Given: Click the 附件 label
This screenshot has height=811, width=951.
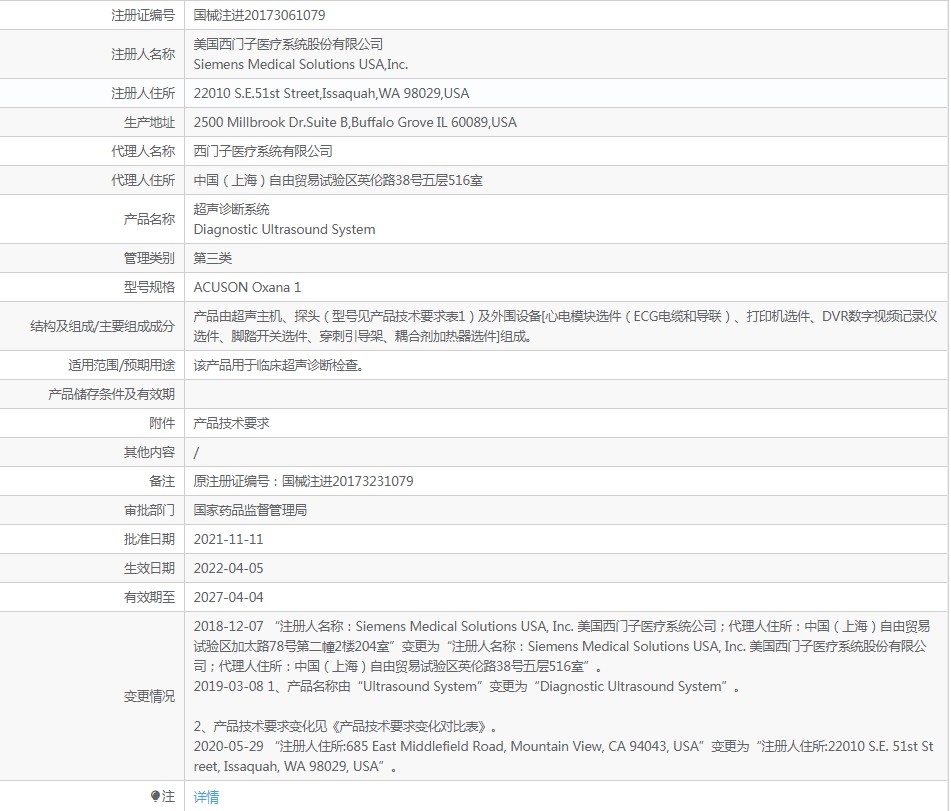Looking at the screenshot, I should click(162, 423).
